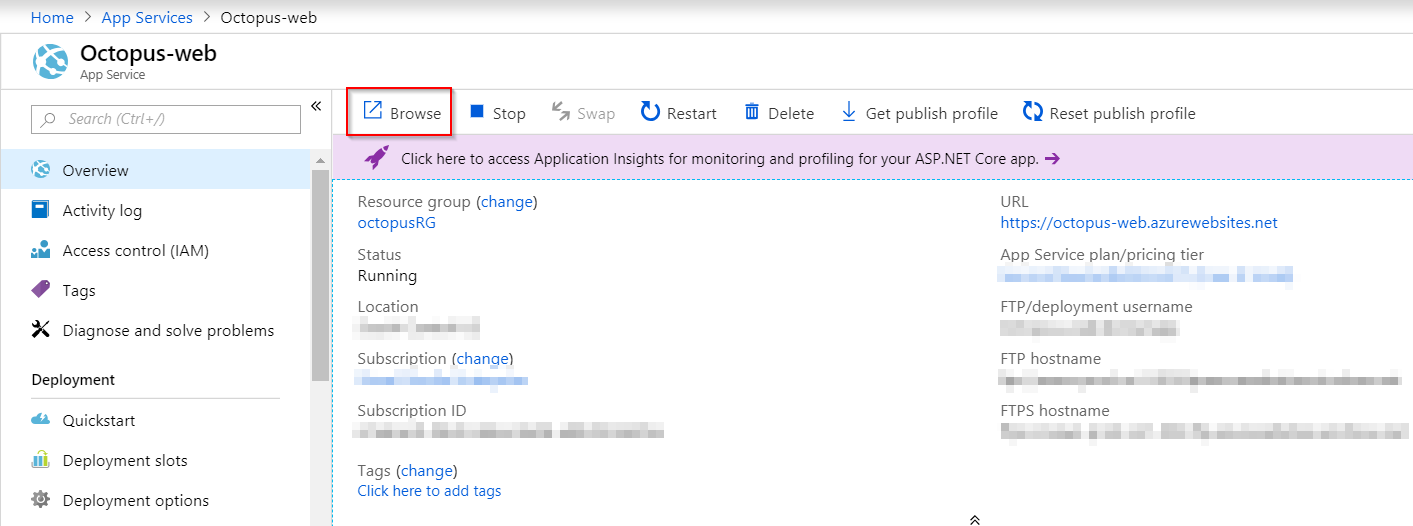This screenshot has width=1413, height=526.
Task: Click the purple arrow in Insights banner
Action: click(x=1052, y=158)
